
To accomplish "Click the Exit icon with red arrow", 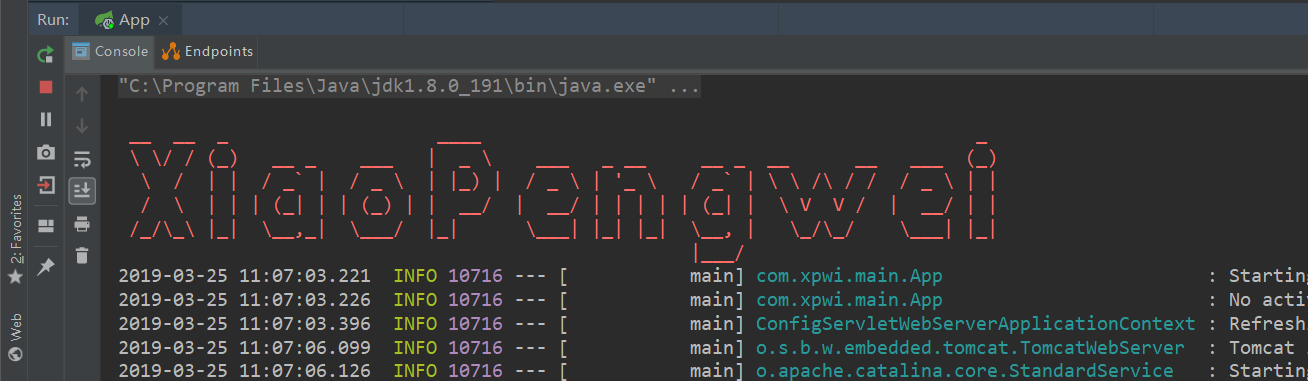I will click(x=45, y=185).
